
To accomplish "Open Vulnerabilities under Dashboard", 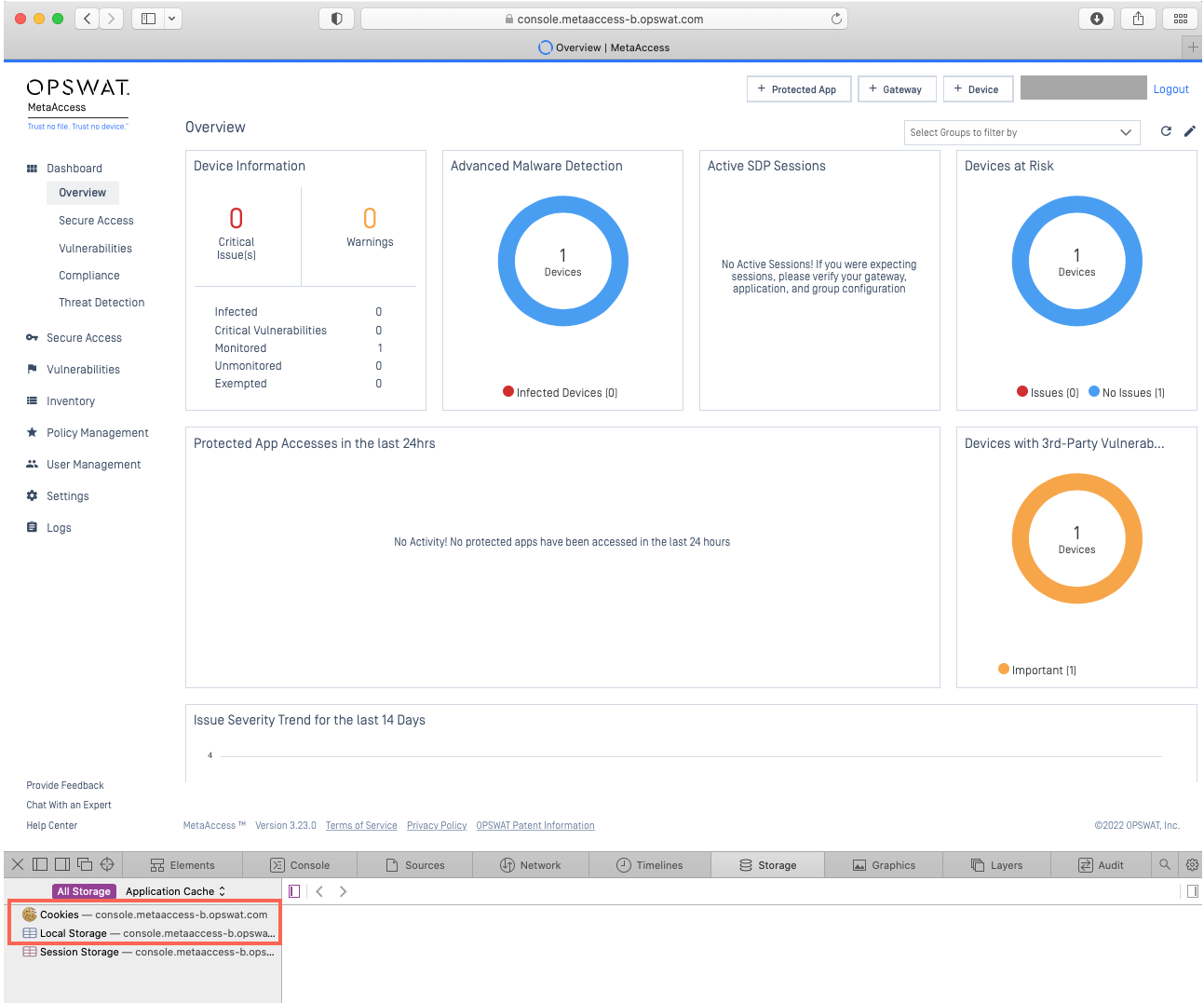I will tap(95, 249).
